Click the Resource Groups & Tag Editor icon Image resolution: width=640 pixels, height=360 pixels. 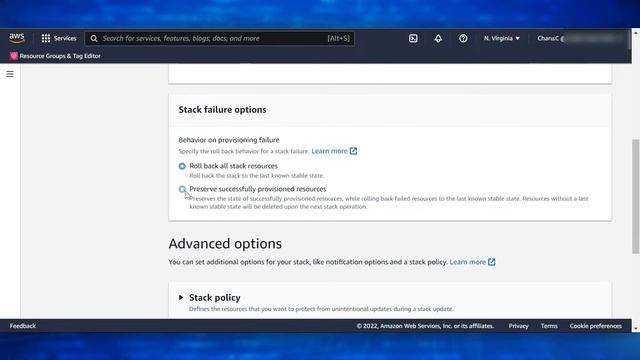(x=13, y=56)
